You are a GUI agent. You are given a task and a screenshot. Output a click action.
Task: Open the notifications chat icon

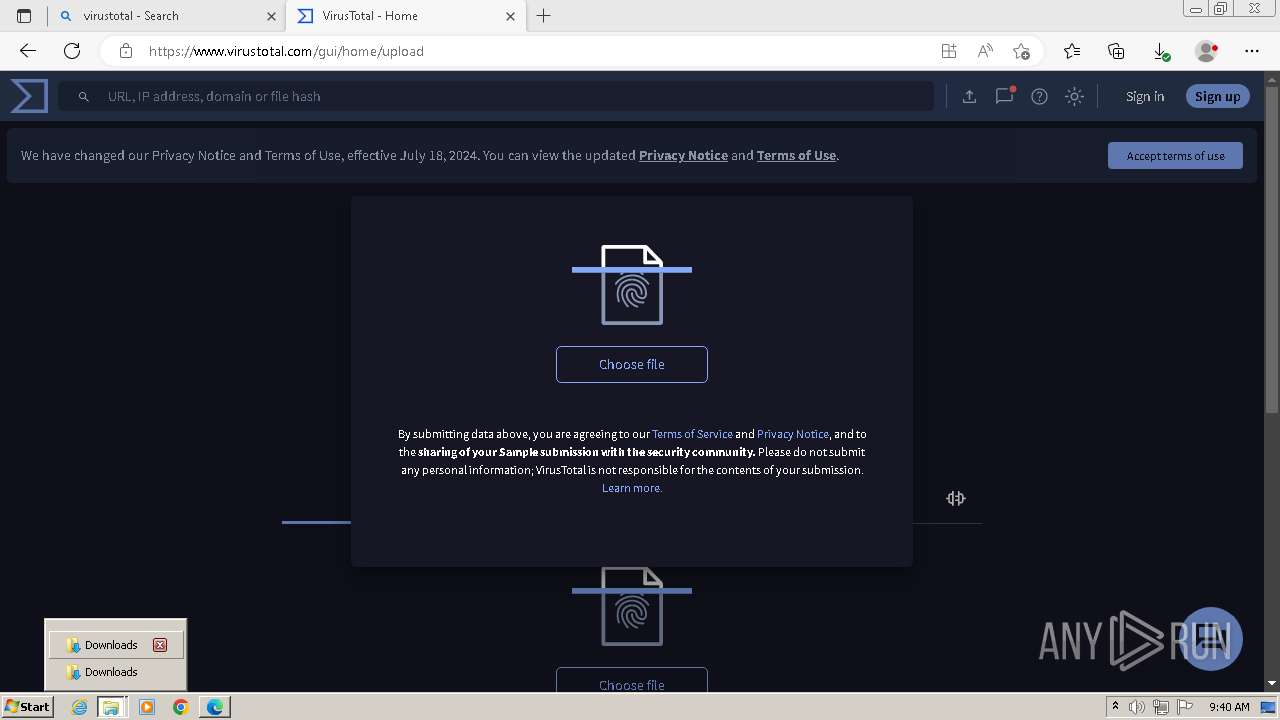pos(1004,96)
